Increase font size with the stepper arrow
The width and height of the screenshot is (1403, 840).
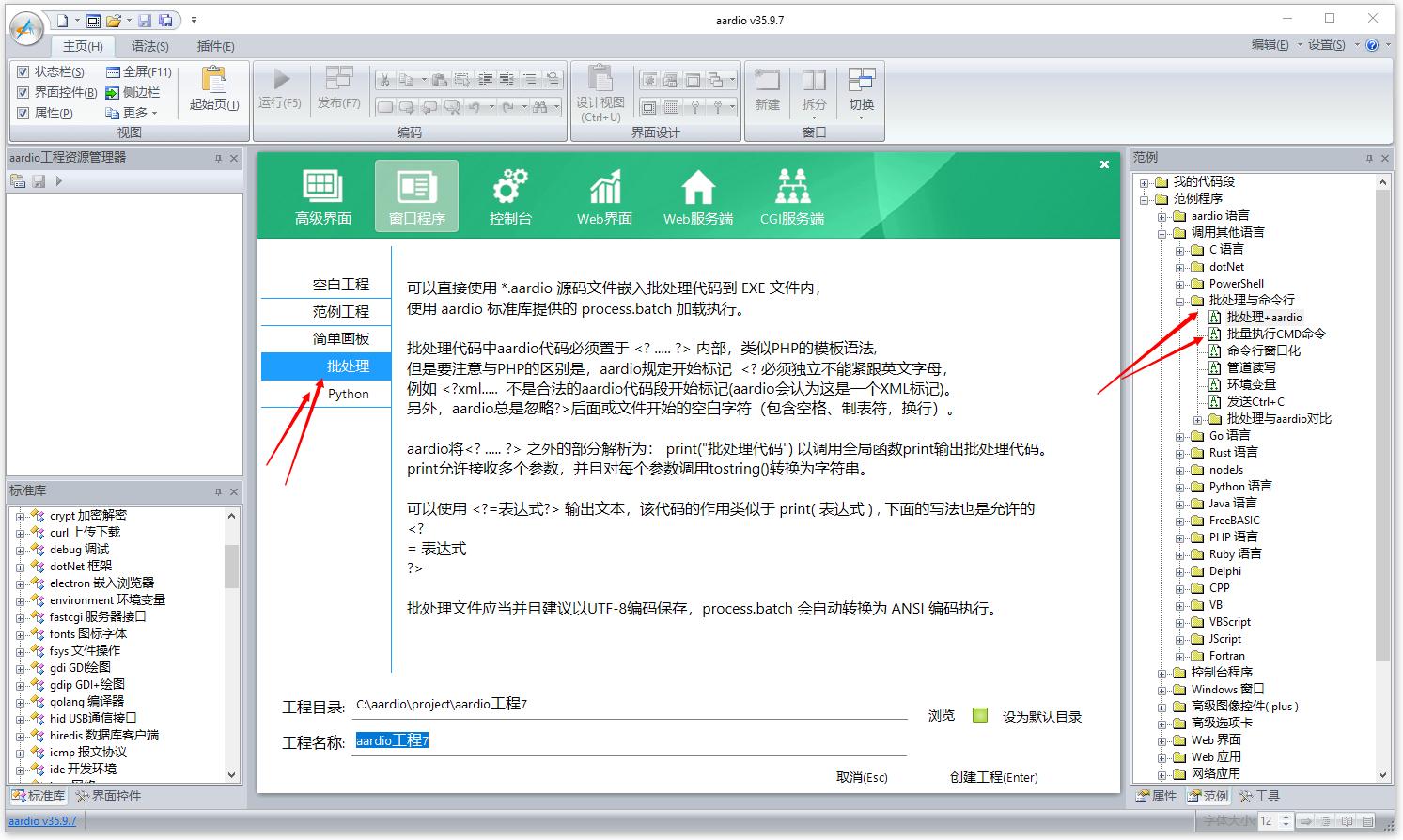1285,817
